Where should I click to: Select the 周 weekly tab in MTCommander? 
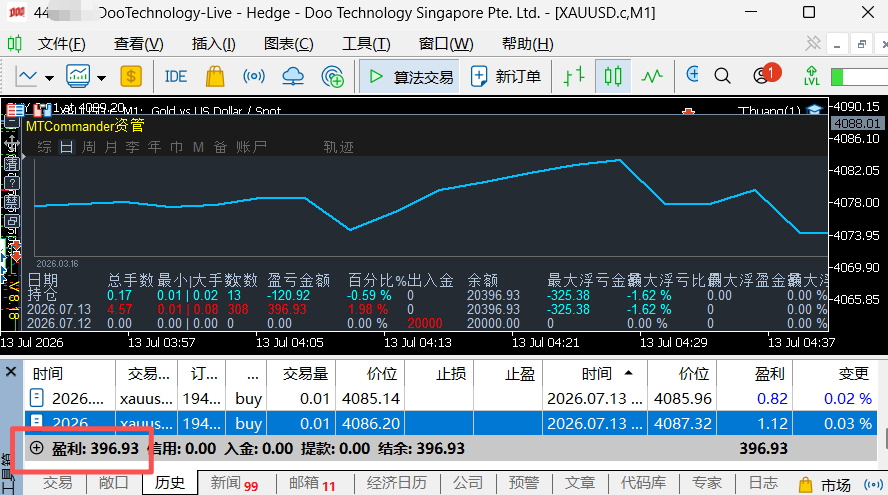88,147
